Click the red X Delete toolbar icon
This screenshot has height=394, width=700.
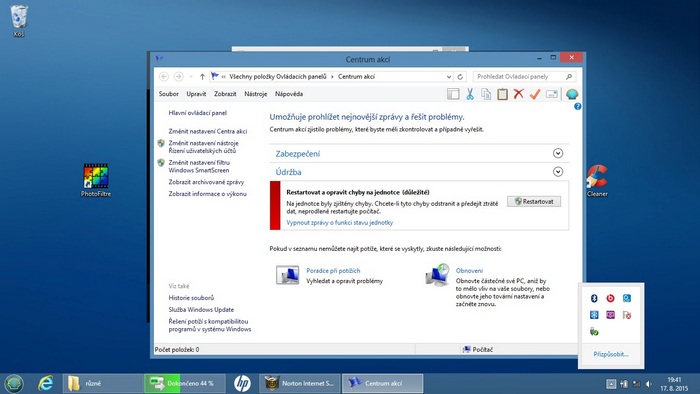518,94
